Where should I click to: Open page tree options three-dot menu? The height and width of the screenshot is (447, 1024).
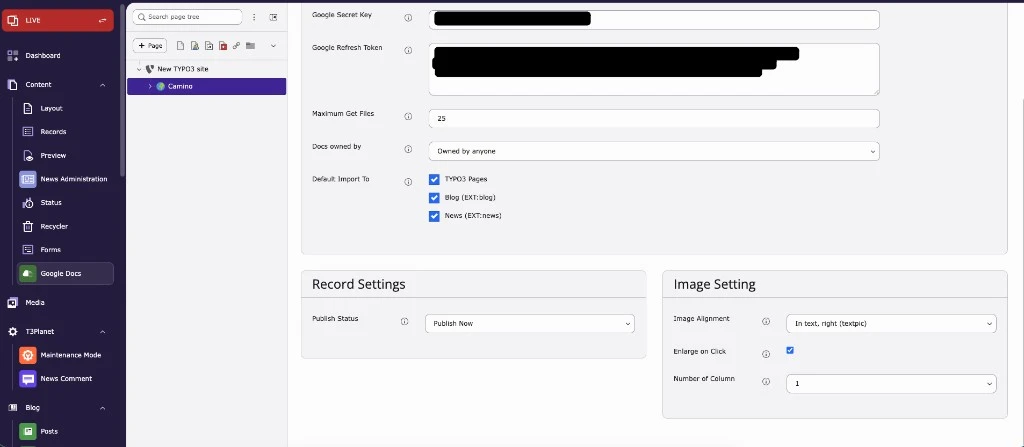coord(255,18)
